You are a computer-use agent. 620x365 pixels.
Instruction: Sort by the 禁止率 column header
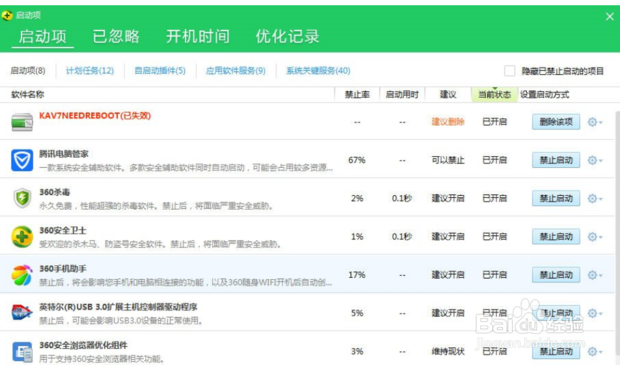(x=357, y=95)
